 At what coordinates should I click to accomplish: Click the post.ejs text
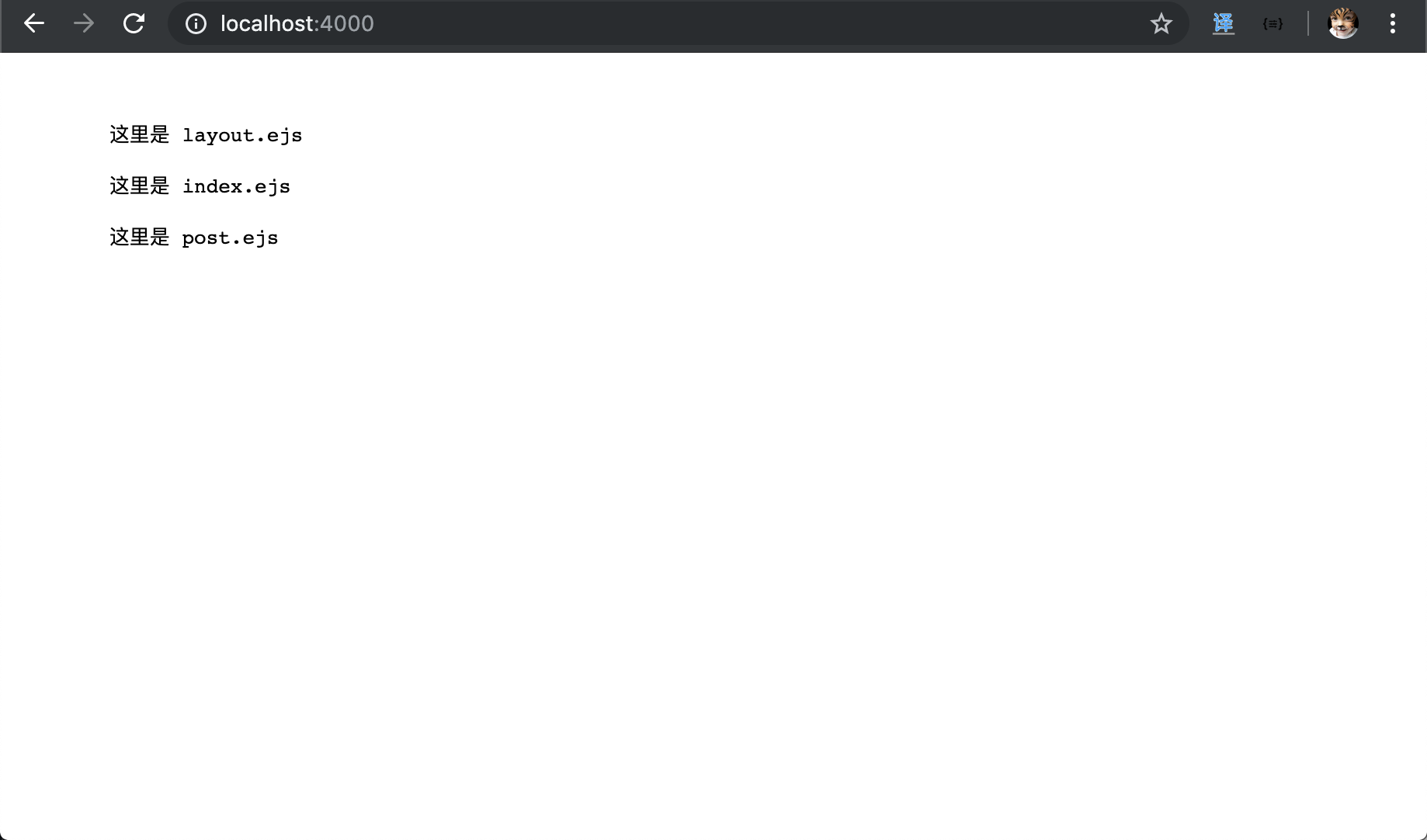pyautogui.click(x=230, y=238)
